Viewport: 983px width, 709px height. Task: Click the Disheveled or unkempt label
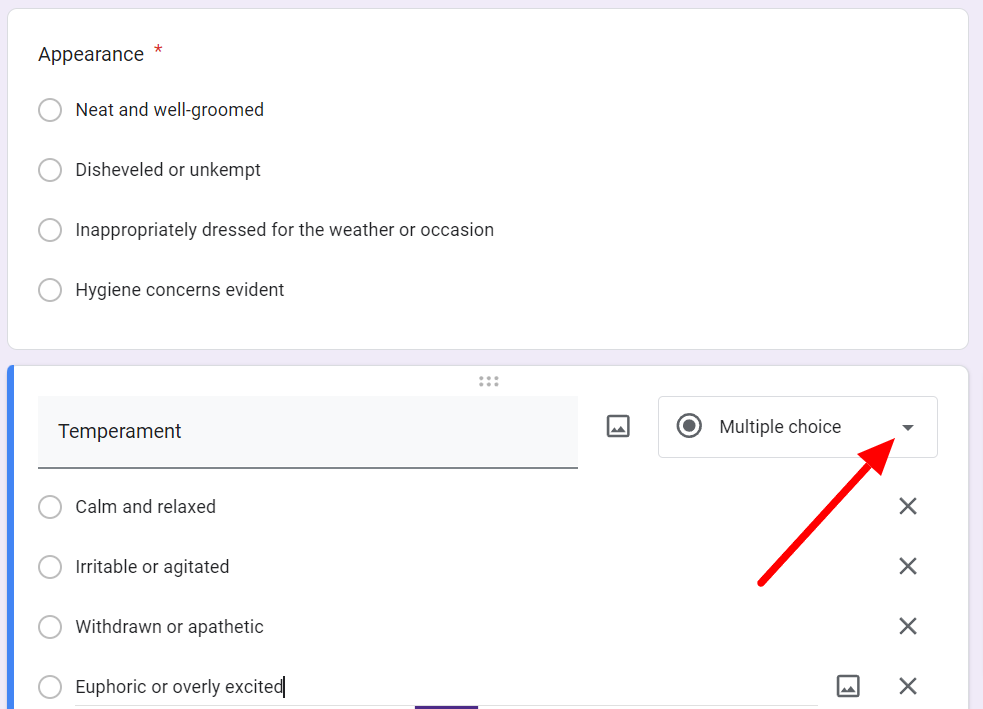[168, 170]
